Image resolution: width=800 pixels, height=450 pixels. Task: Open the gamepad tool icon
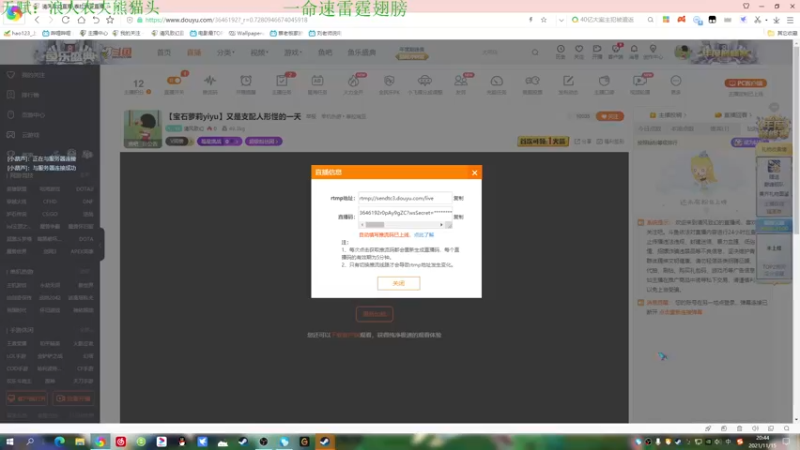coord(532,81)
